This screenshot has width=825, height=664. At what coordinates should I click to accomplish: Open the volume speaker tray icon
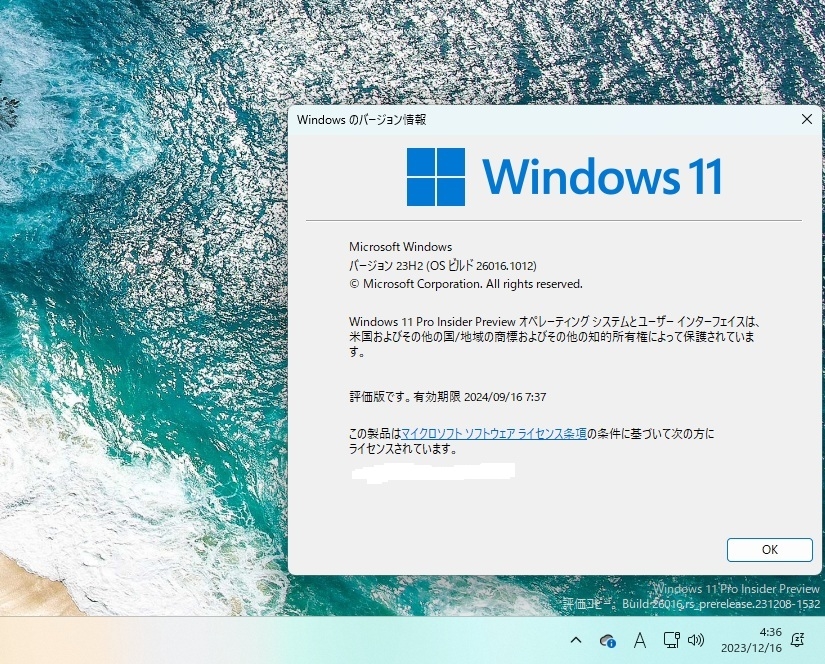point(696,640)
